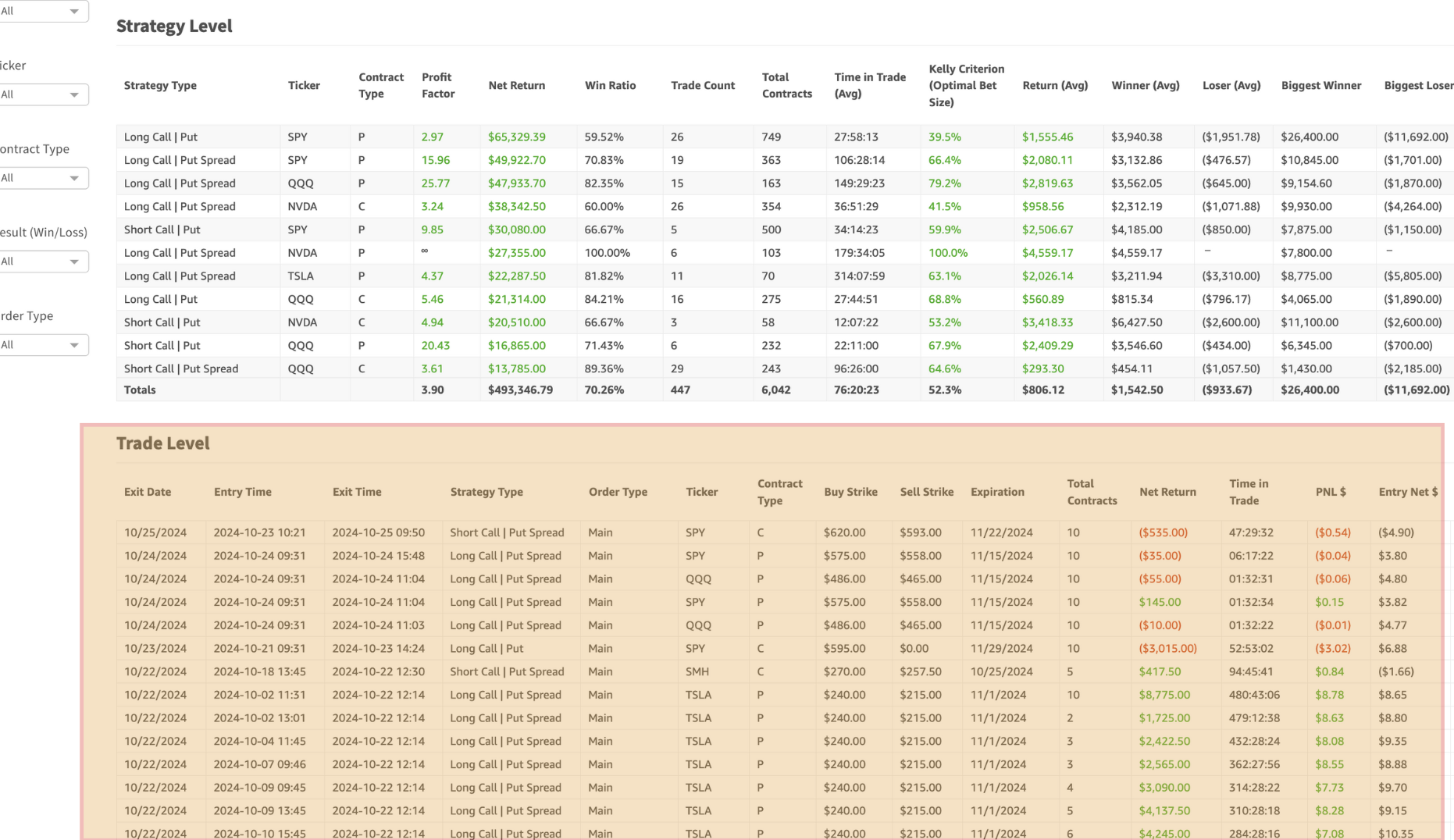This screenshot has width=1454, height=840.
Task: Click the Buy Strike column header
Action: (850, 492)
